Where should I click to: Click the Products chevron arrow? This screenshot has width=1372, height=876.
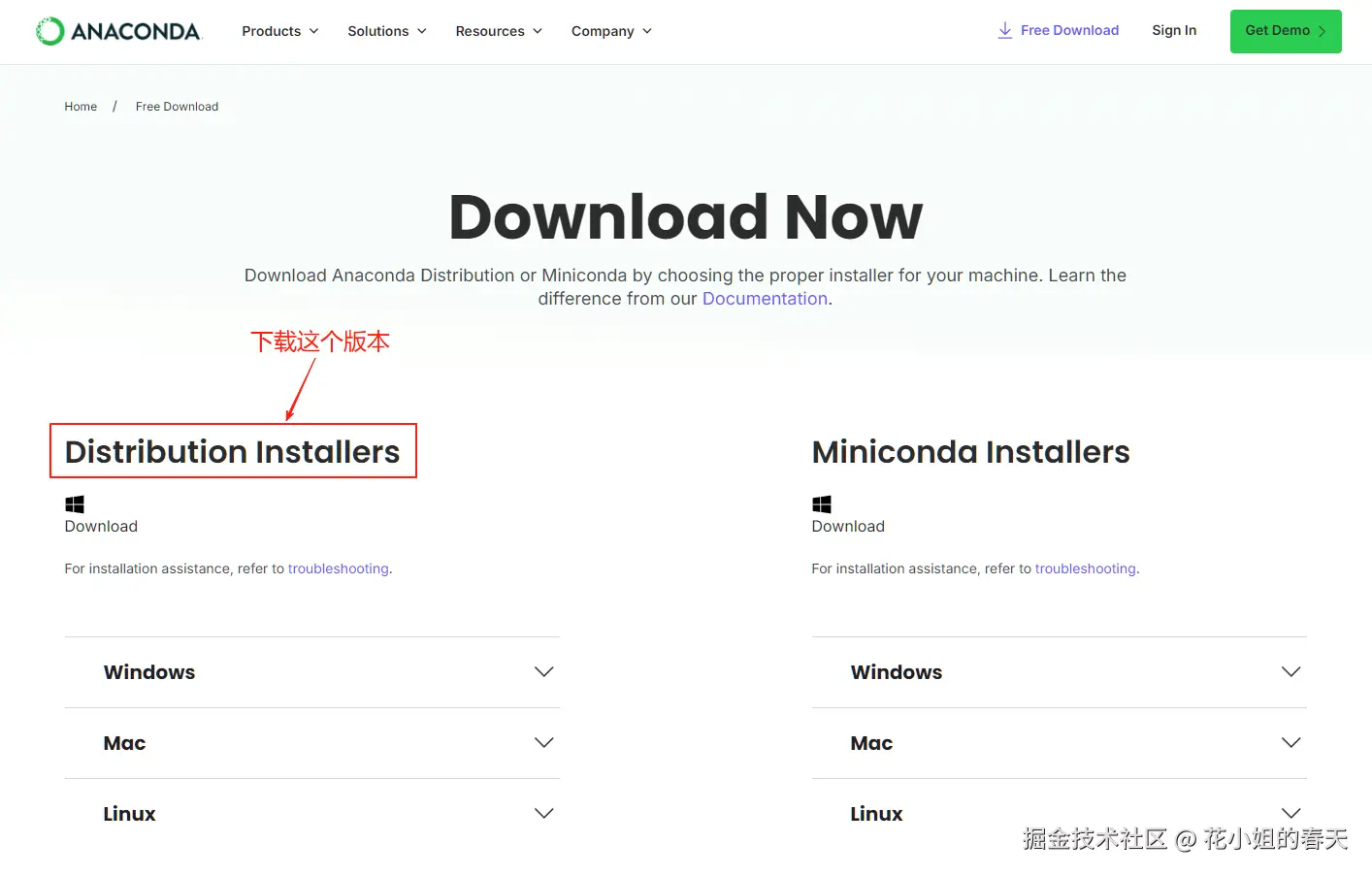coord(313,31)
